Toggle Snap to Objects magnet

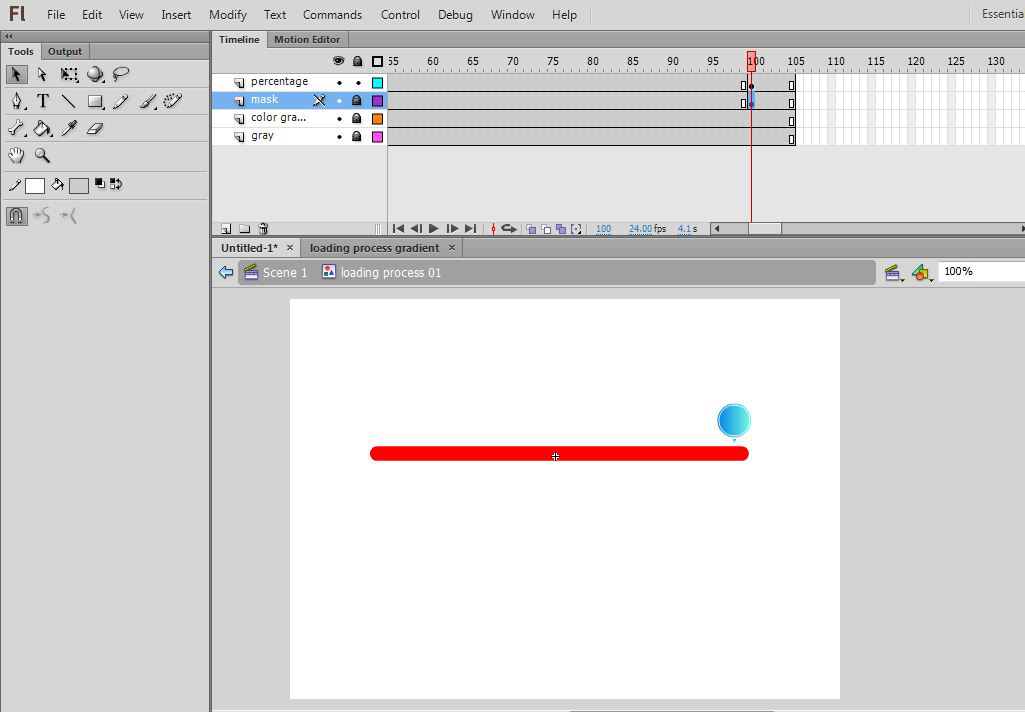tap(16, 215)
